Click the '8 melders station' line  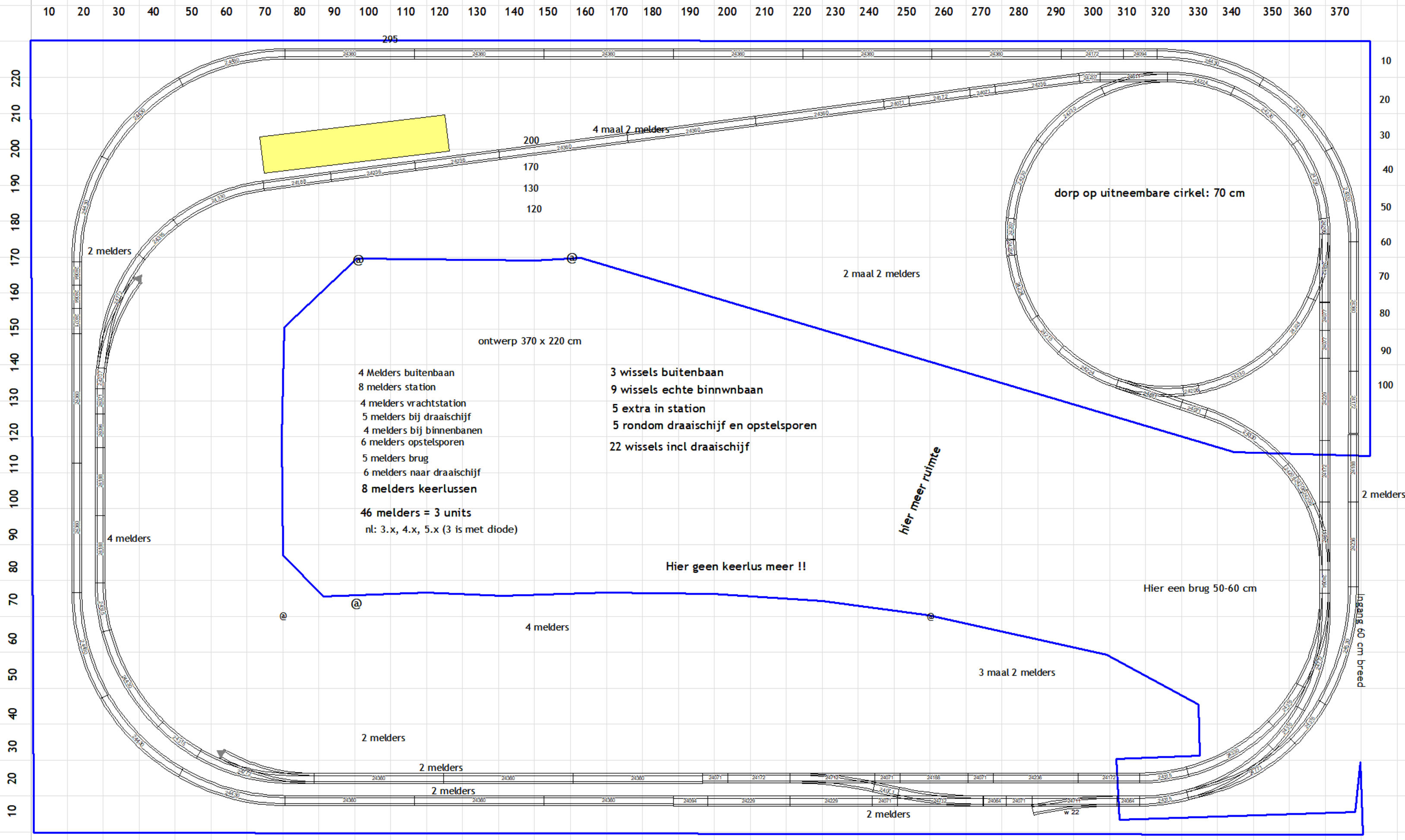point(396,387)
